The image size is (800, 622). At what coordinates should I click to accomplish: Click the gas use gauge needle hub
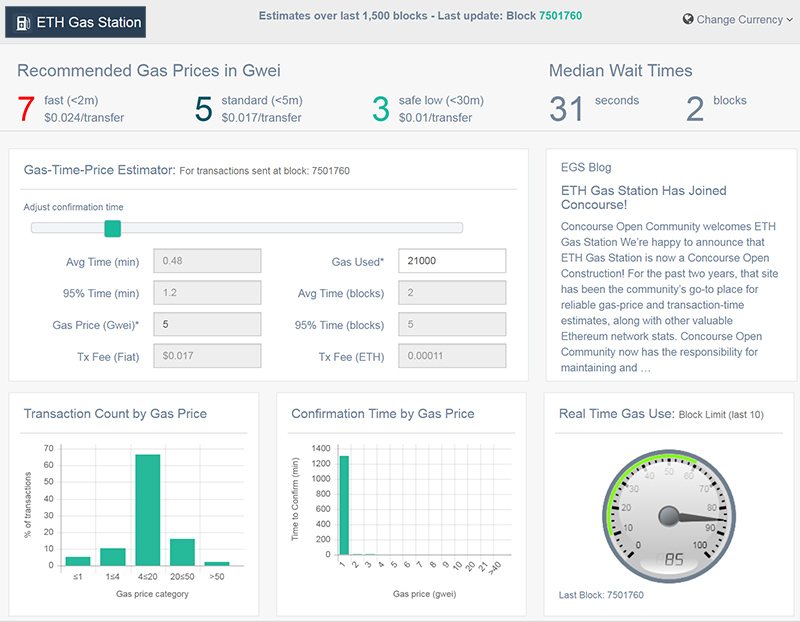(668, 516)
